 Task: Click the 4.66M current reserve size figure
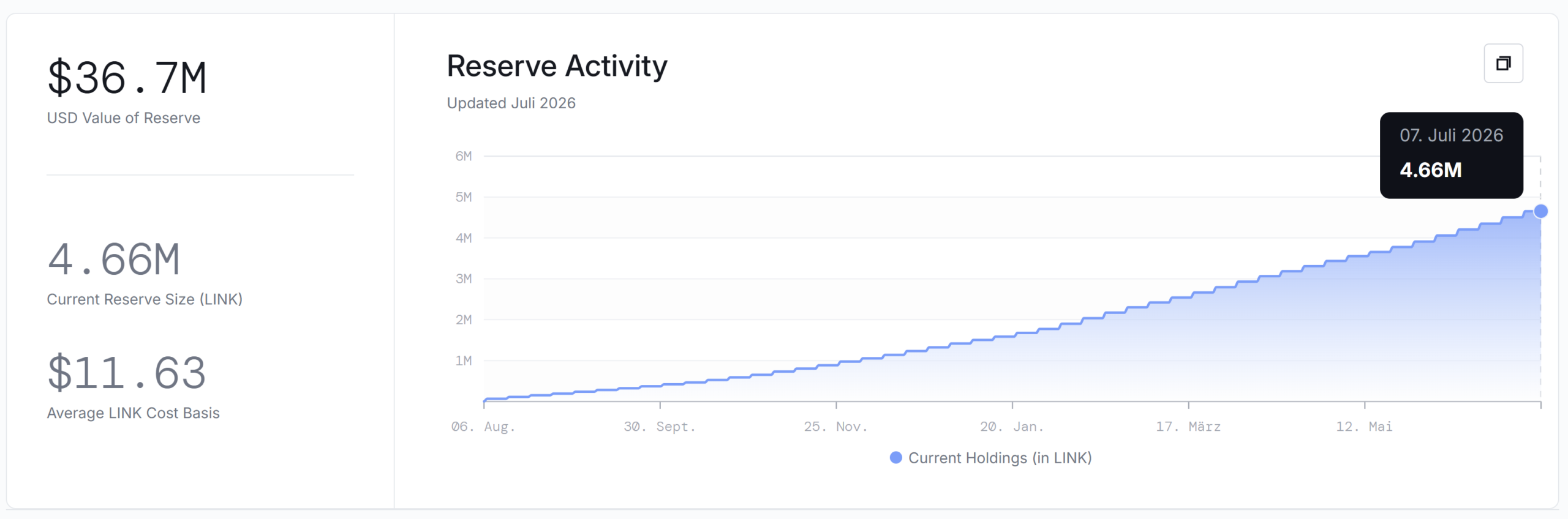(x=114, y=259)
